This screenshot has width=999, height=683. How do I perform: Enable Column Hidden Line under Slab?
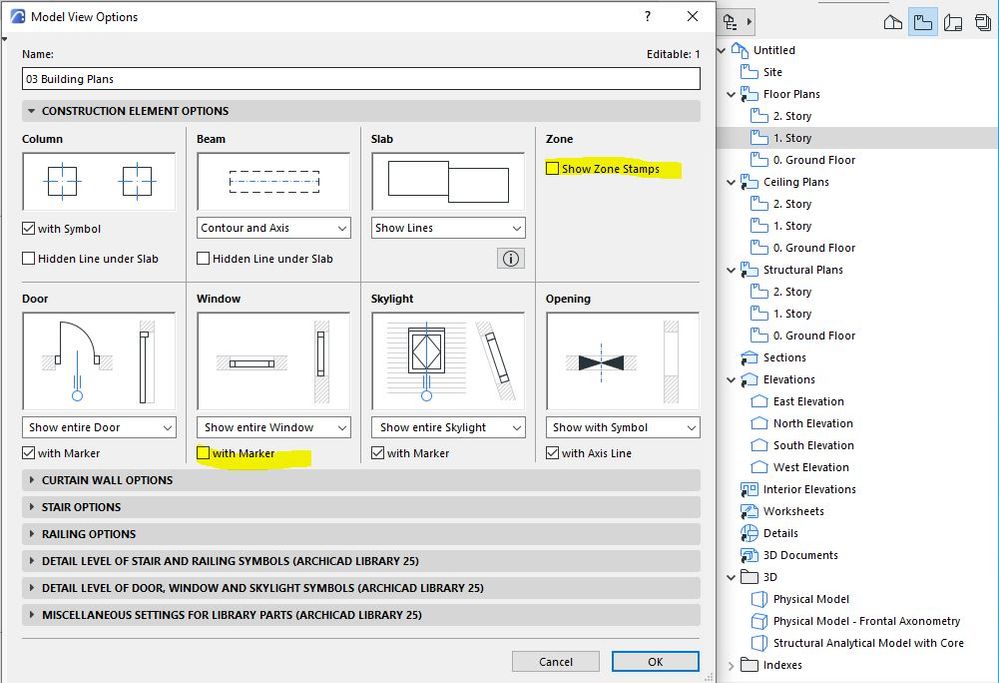(x=28, y=258)
